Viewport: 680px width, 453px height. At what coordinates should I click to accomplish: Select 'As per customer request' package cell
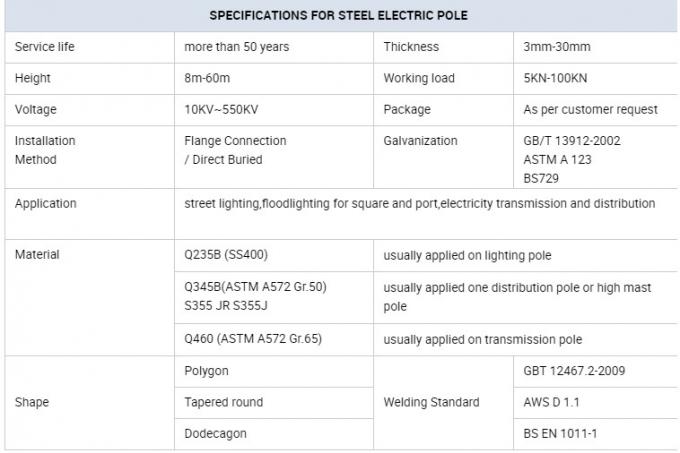[x=591, y=109]
